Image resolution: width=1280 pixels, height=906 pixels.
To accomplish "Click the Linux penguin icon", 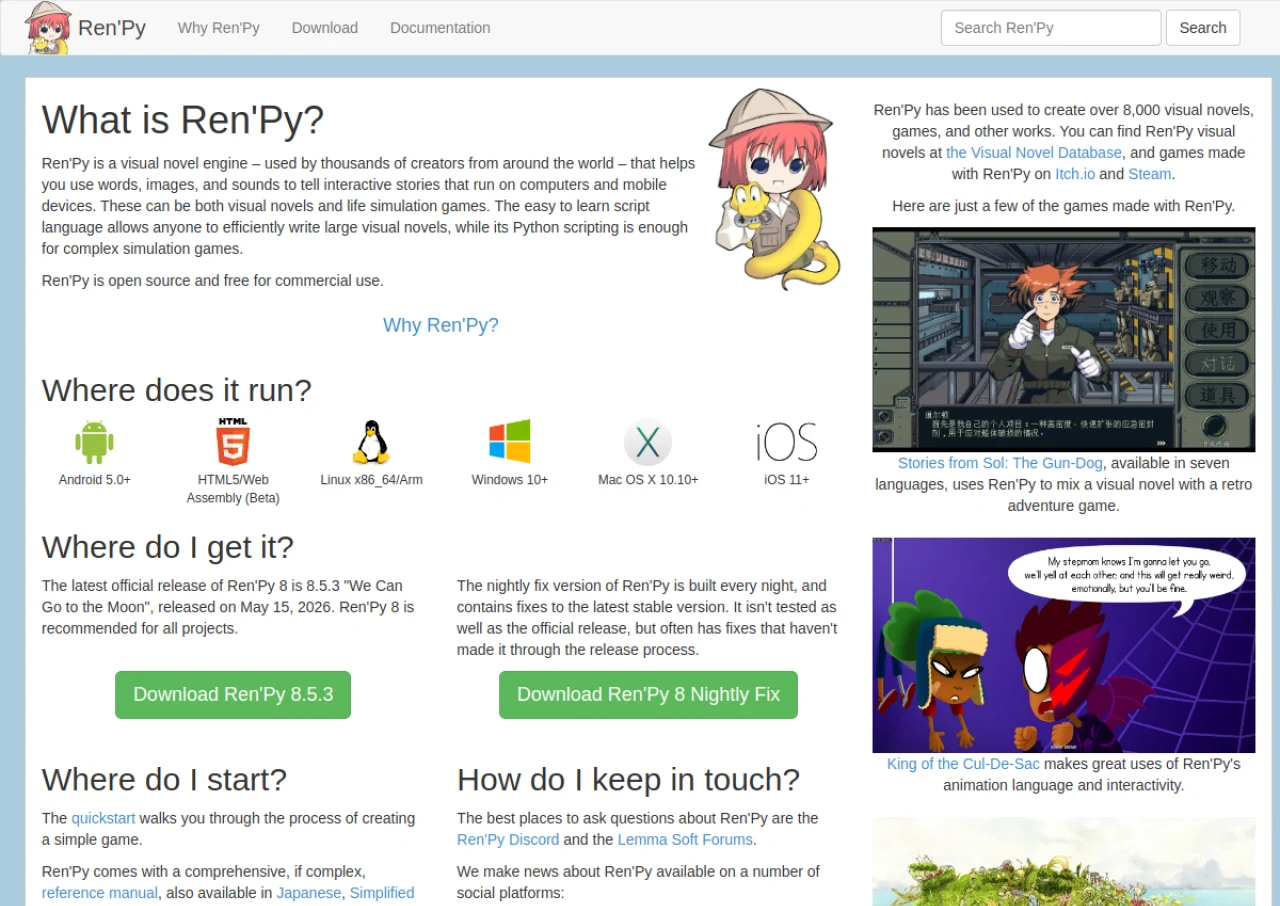I will click(371, 442).
